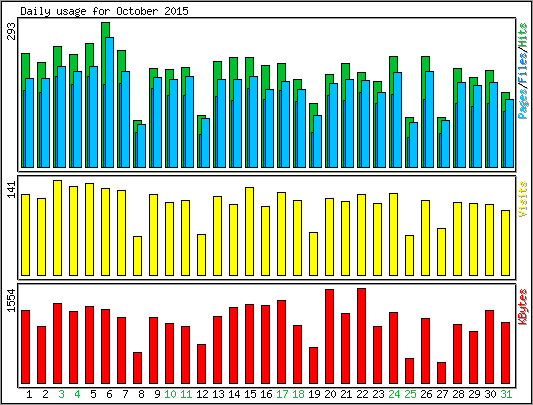
Task: Click the 141 axis label
Action: pos(12,190)
